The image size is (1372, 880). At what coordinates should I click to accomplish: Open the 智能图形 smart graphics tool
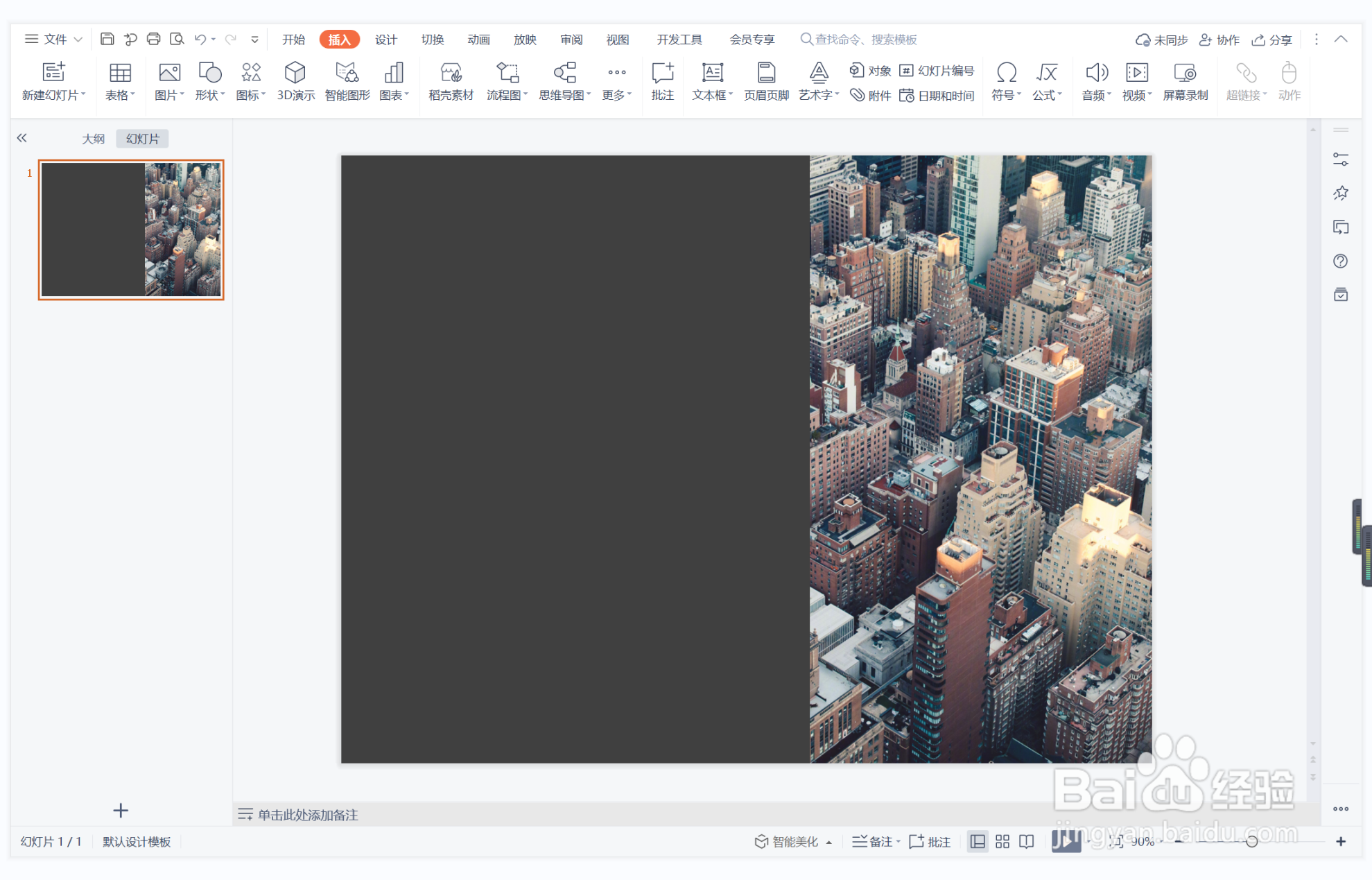(x=347, y=81)
